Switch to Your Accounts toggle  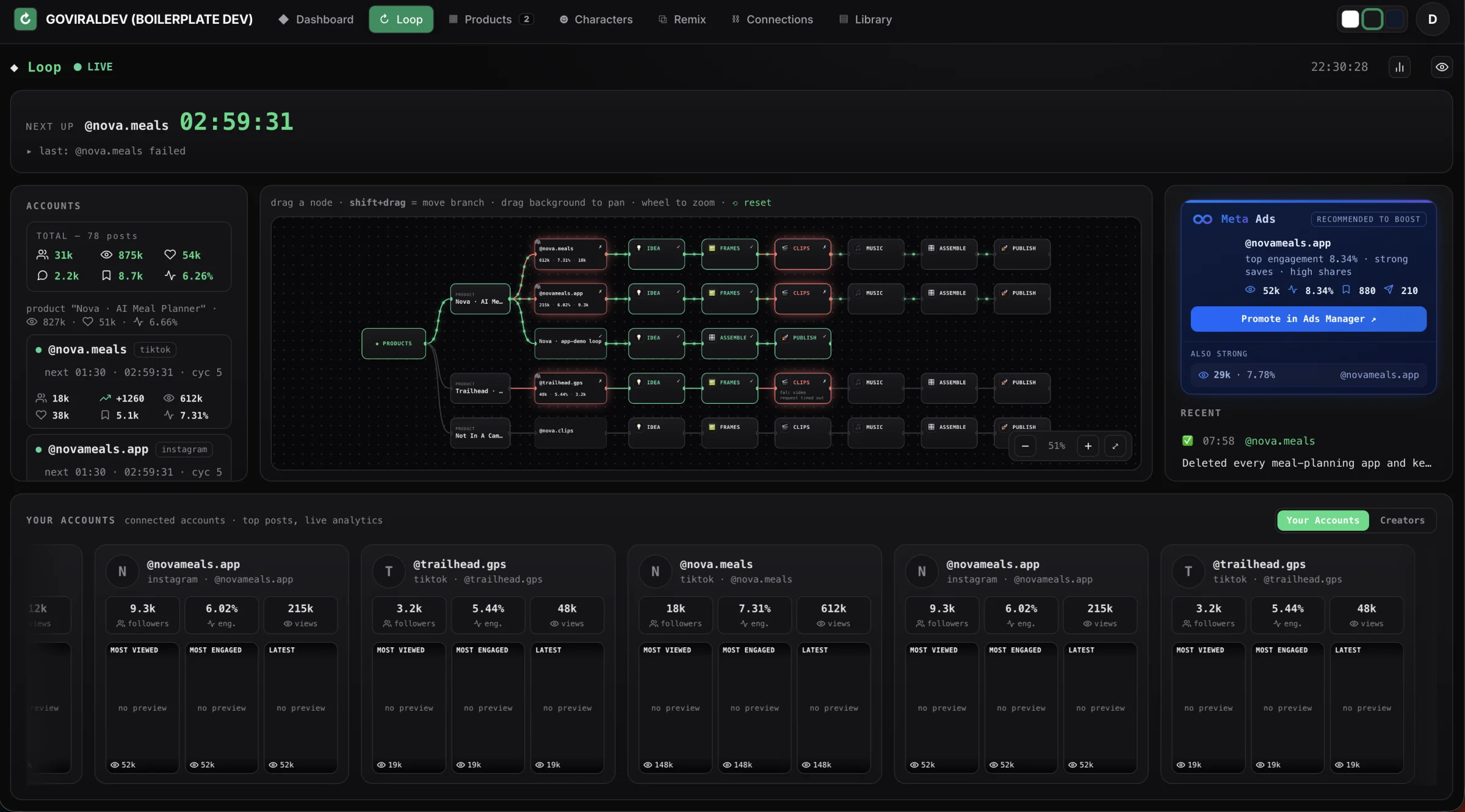(1323, 520)
